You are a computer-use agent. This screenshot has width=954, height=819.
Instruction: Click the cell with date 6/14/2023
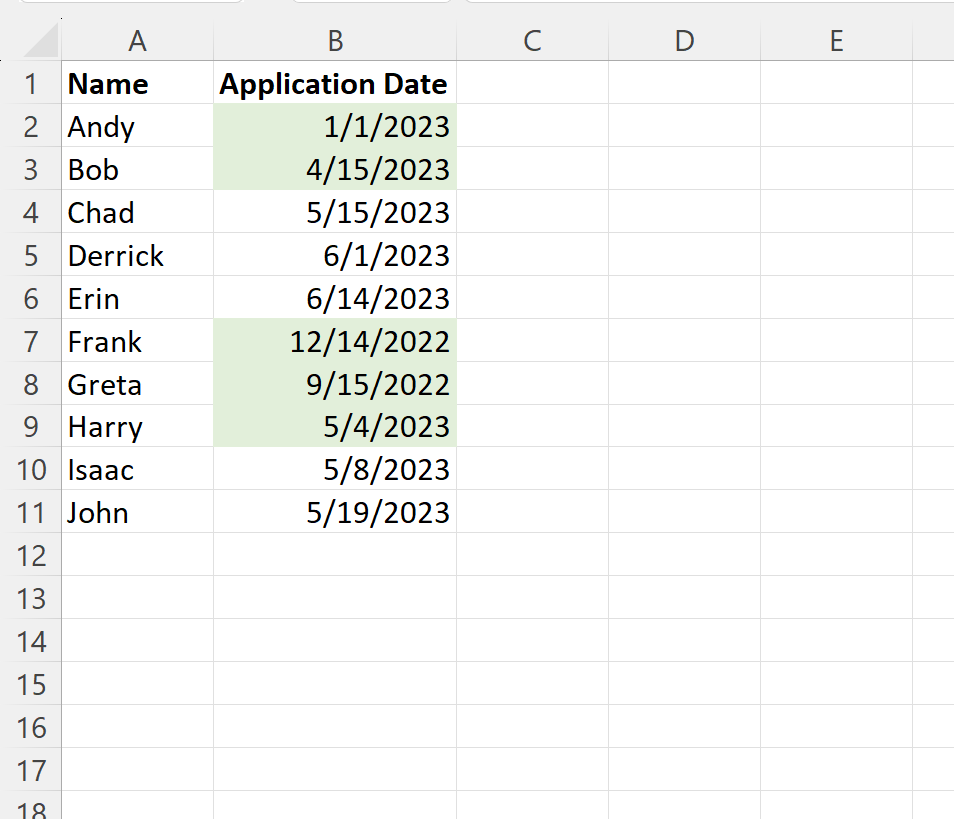335,298
